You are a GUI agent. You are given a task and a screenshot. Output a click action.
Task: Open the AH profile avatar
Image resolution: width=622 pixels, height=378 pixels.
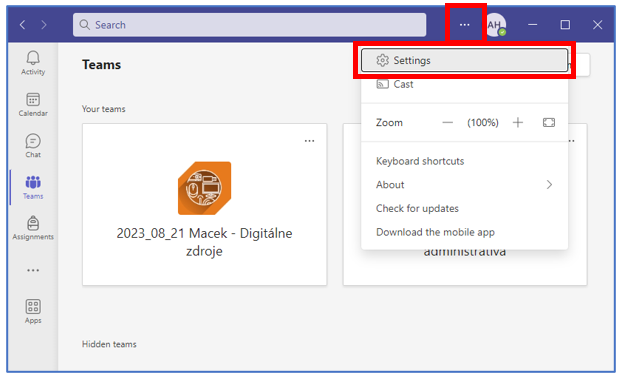coord(496,25)
